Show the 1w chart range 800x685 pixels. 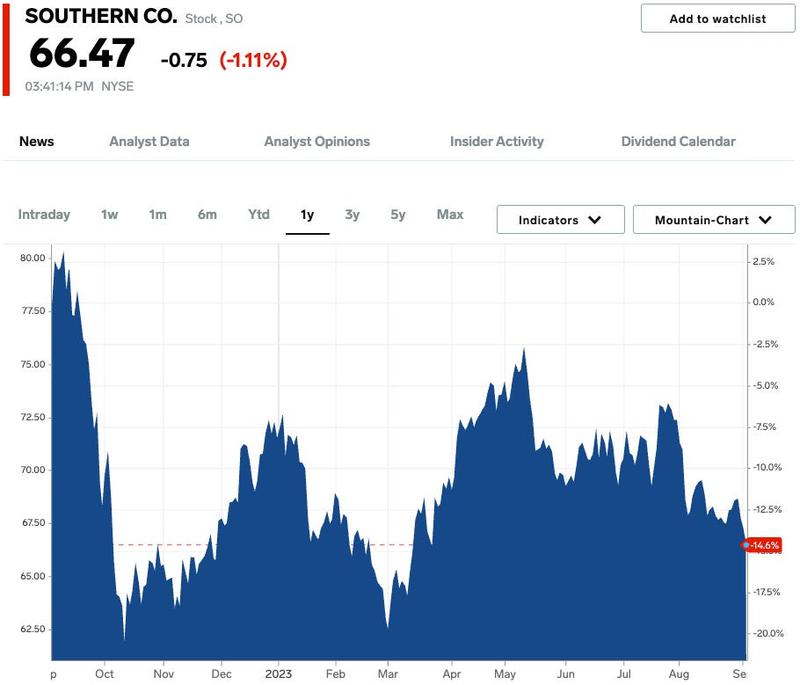pos(110,214)
